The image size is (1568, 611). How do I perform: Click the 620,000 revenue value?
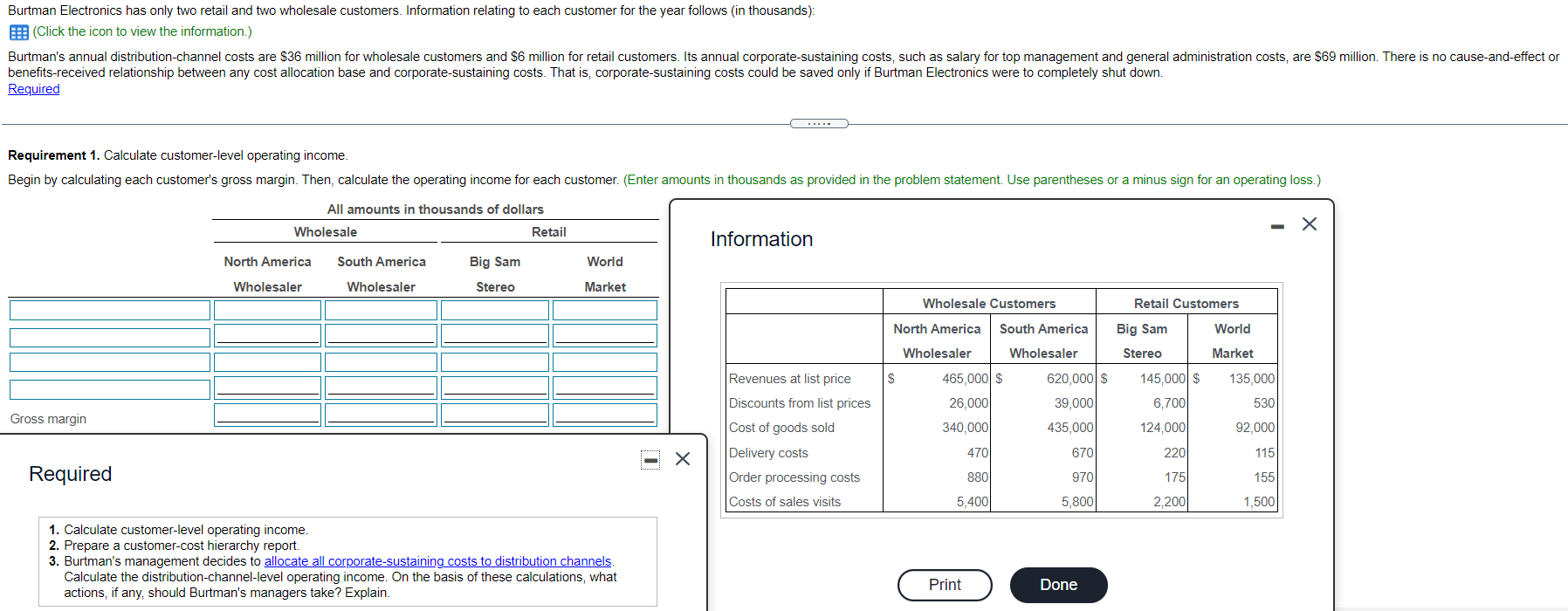click(1069, 379)
